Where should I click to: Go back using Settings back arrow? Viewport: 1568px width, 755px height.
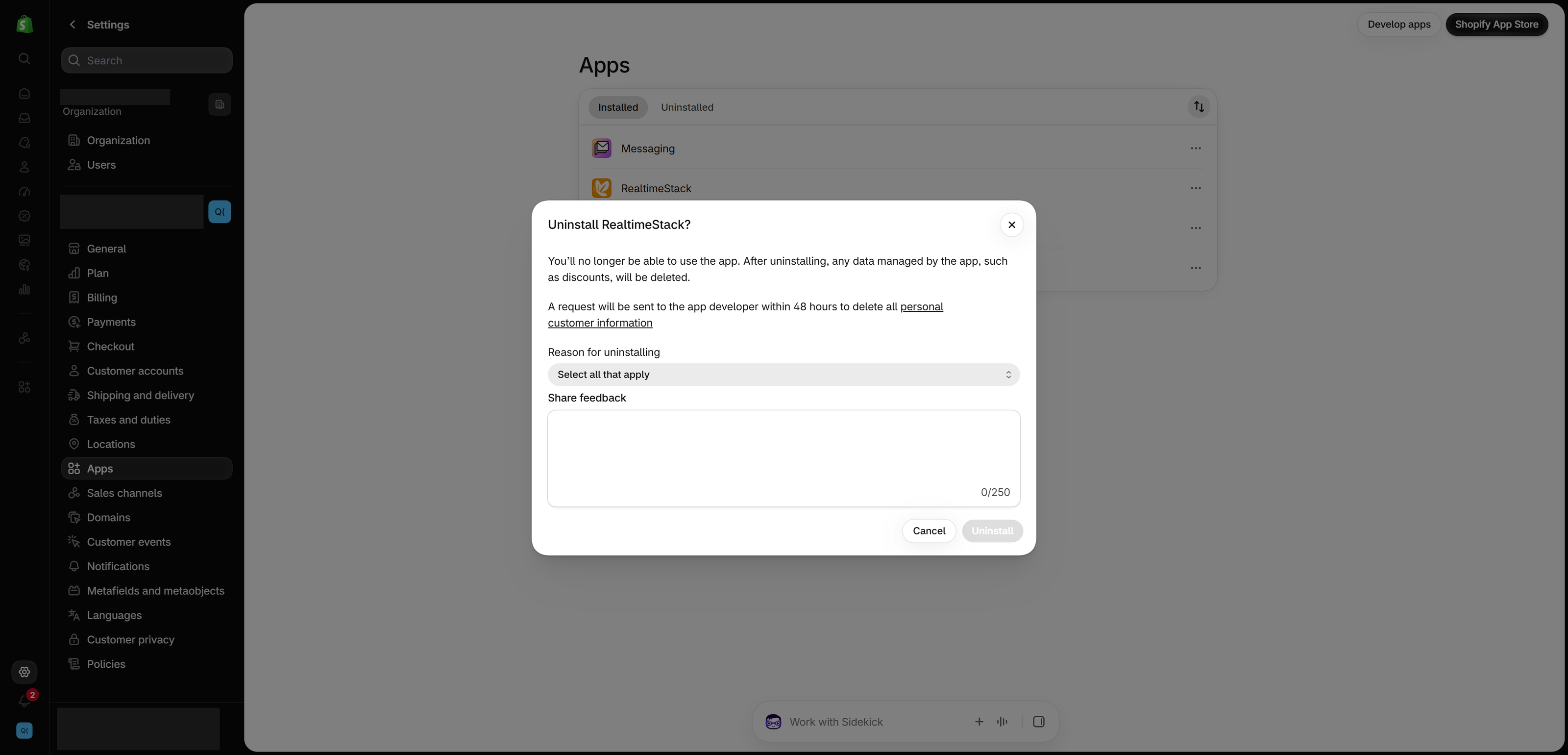tap(73, 25)
